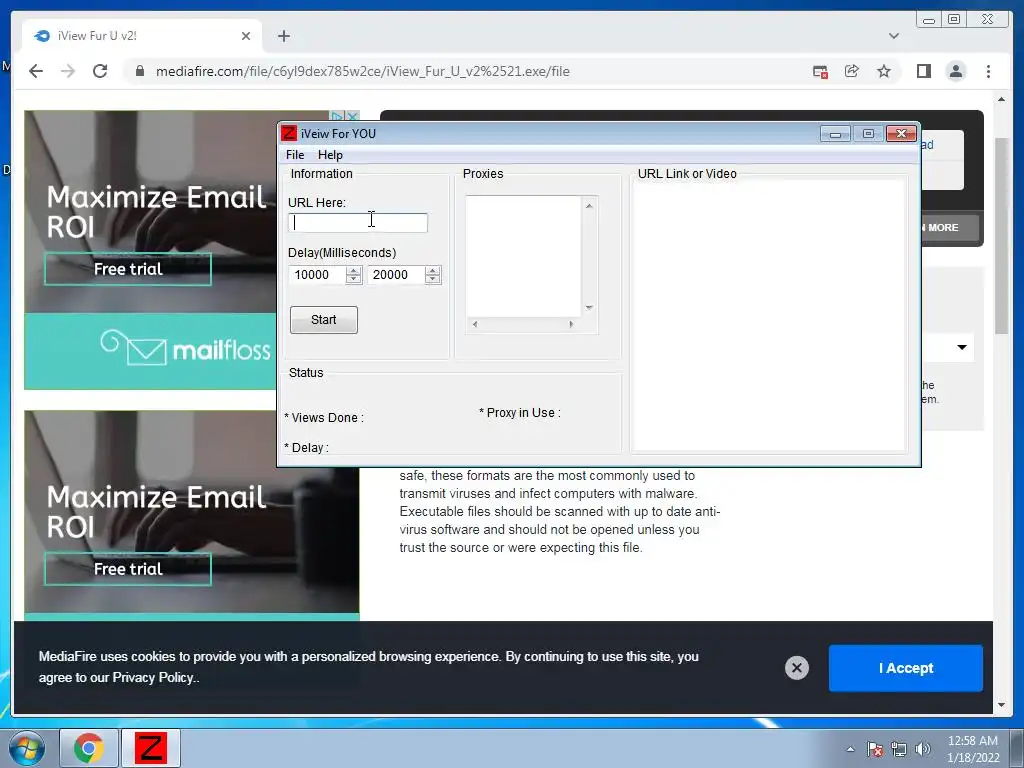The image size is (1024, 768).
Task: Click the mailfloss logo in ad
Action: [x=185, y=347]
